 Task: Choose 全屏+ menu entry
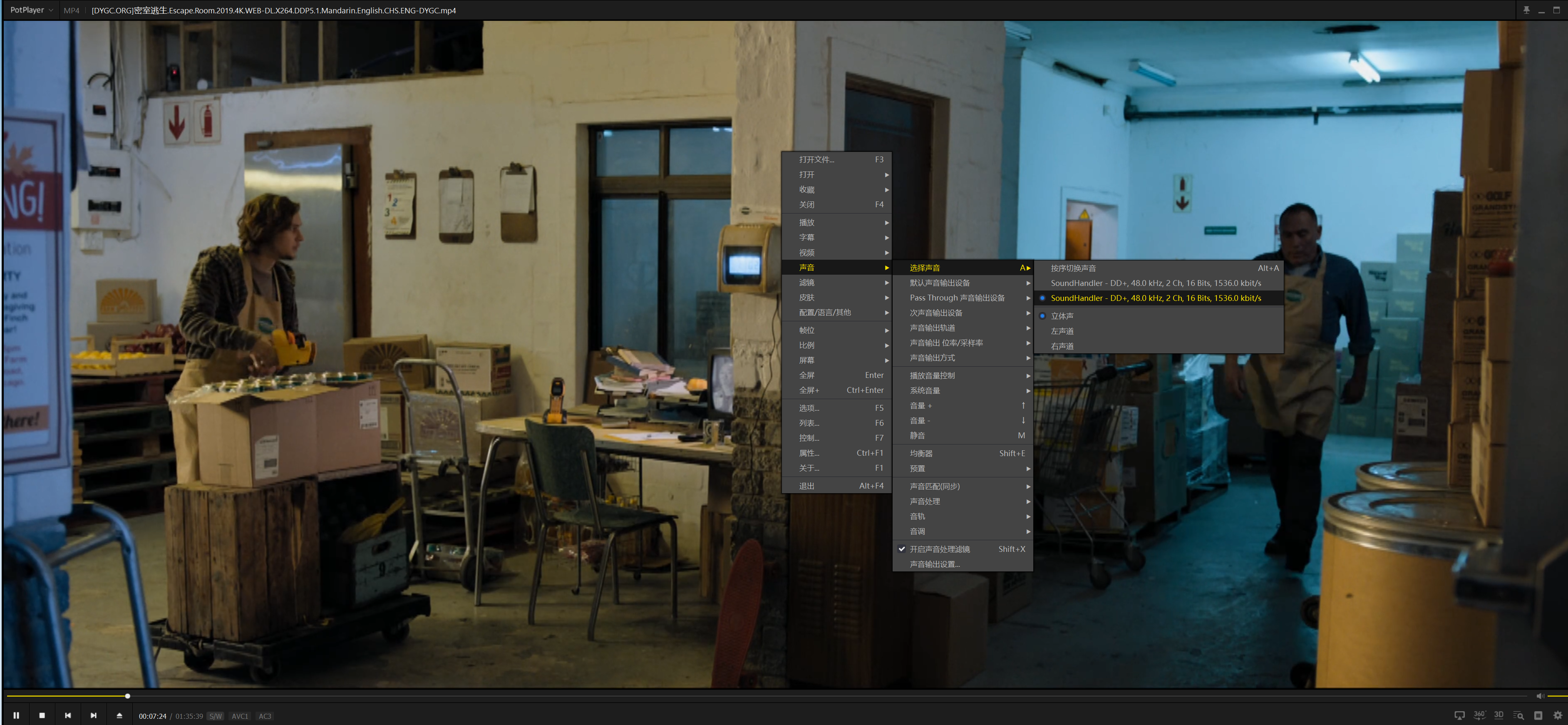838,390
